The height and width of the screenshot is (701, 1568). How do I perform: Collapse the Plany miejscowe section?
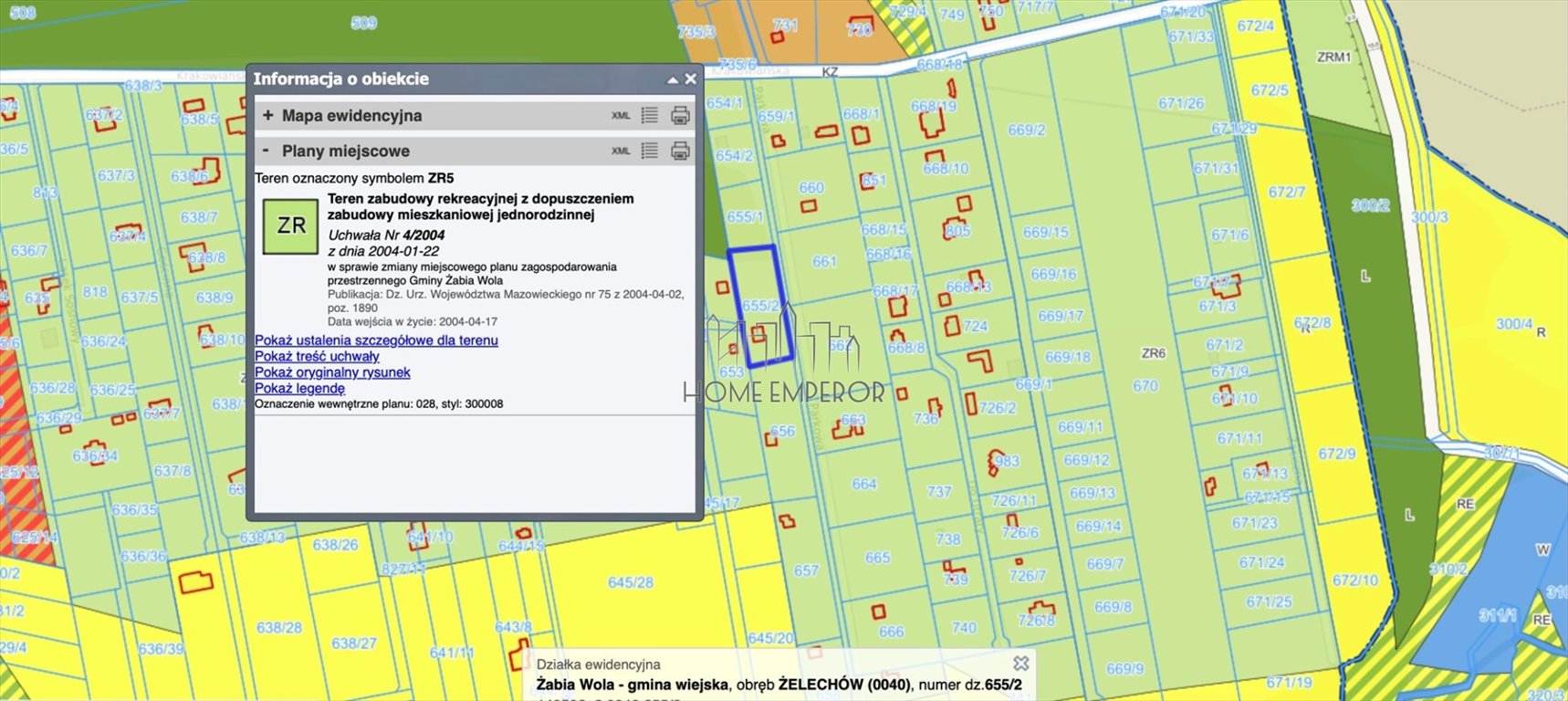pos(267,151)
